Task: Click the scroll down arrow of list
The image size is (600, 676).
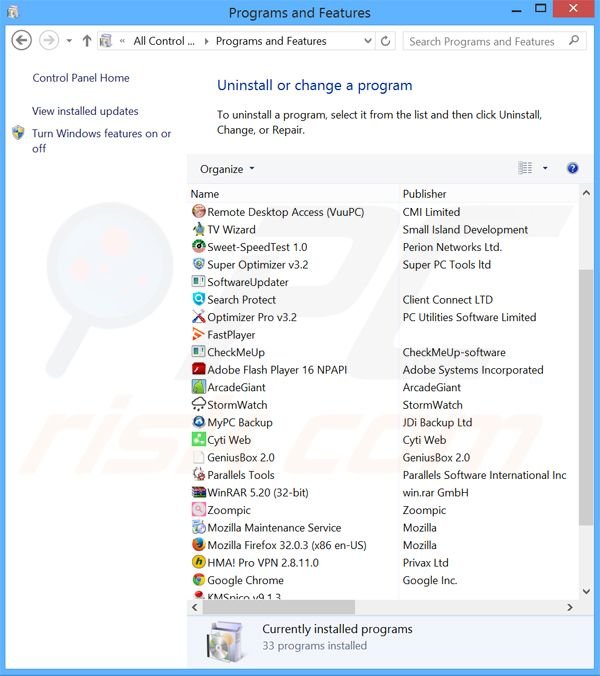Action: coord(586,592)
